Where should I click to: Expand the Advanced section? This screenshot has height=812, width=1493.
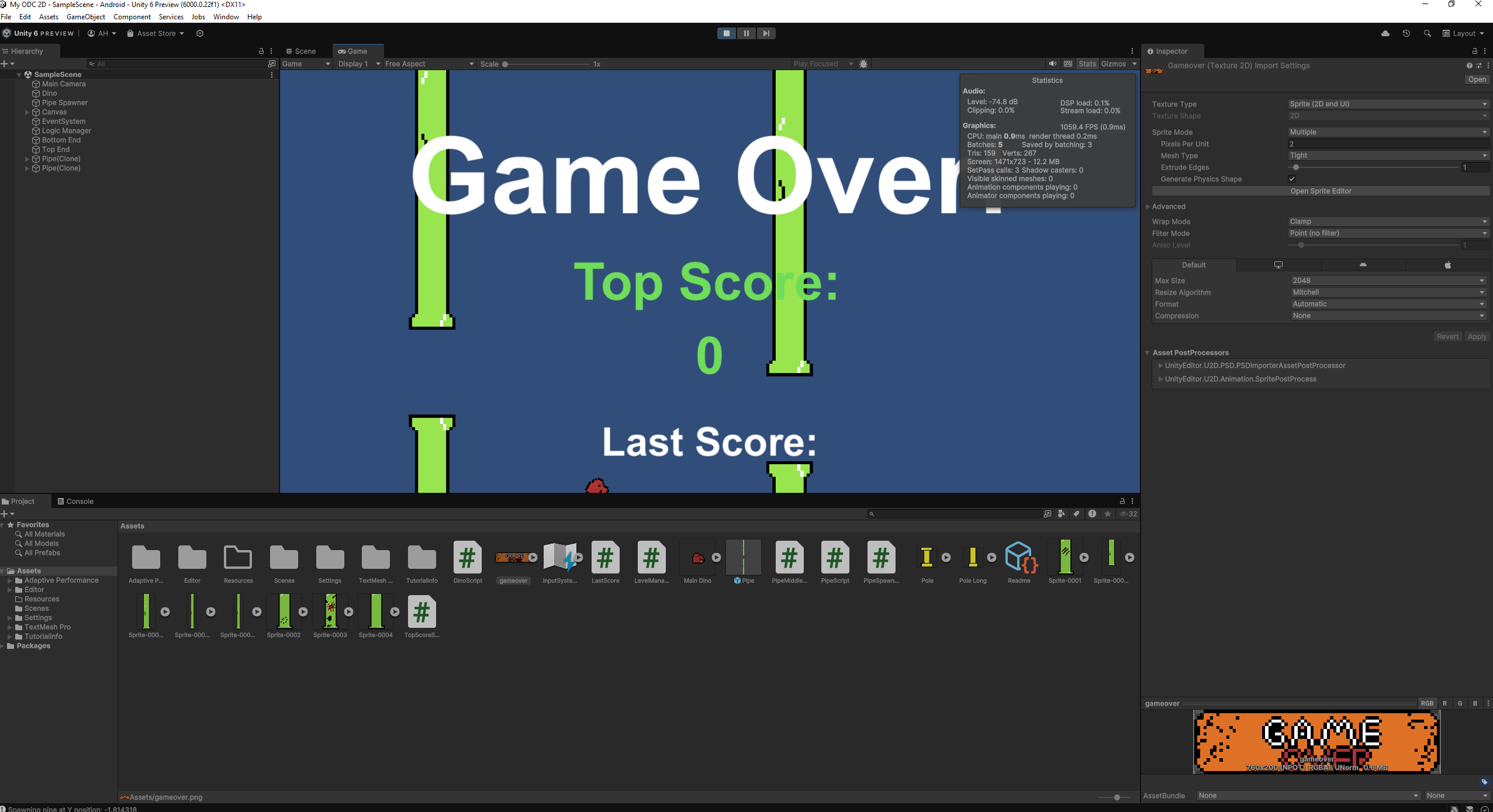click(1148, 206)
